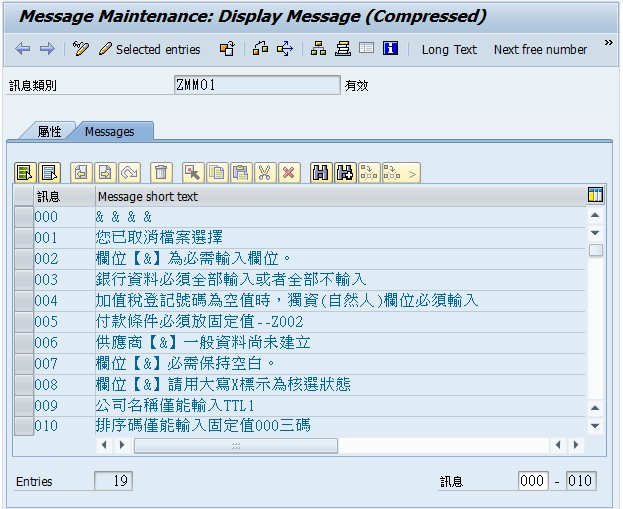Click the other object icon in toolbar
The width and height of the screenshot is (623, 509).
point(227,49)
